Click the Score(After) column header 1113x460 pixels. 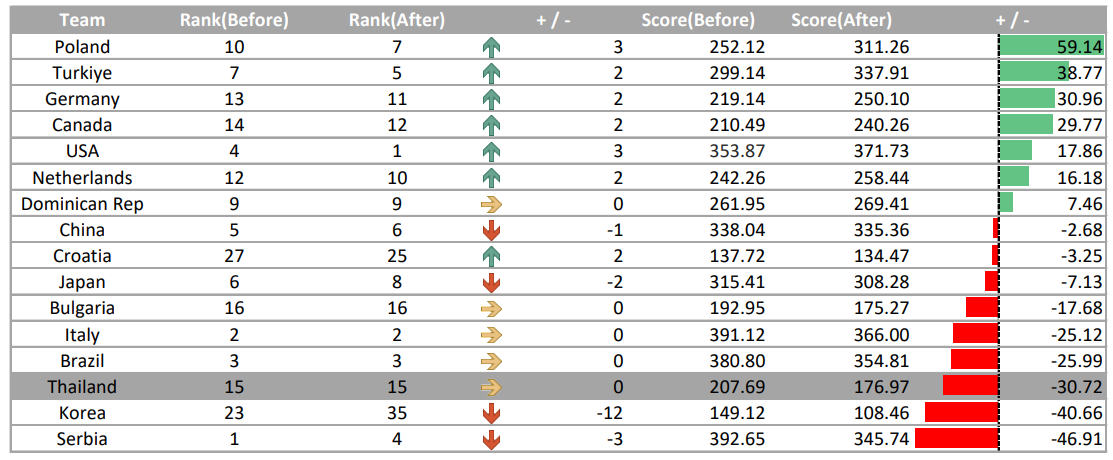(x=841, y=20)
